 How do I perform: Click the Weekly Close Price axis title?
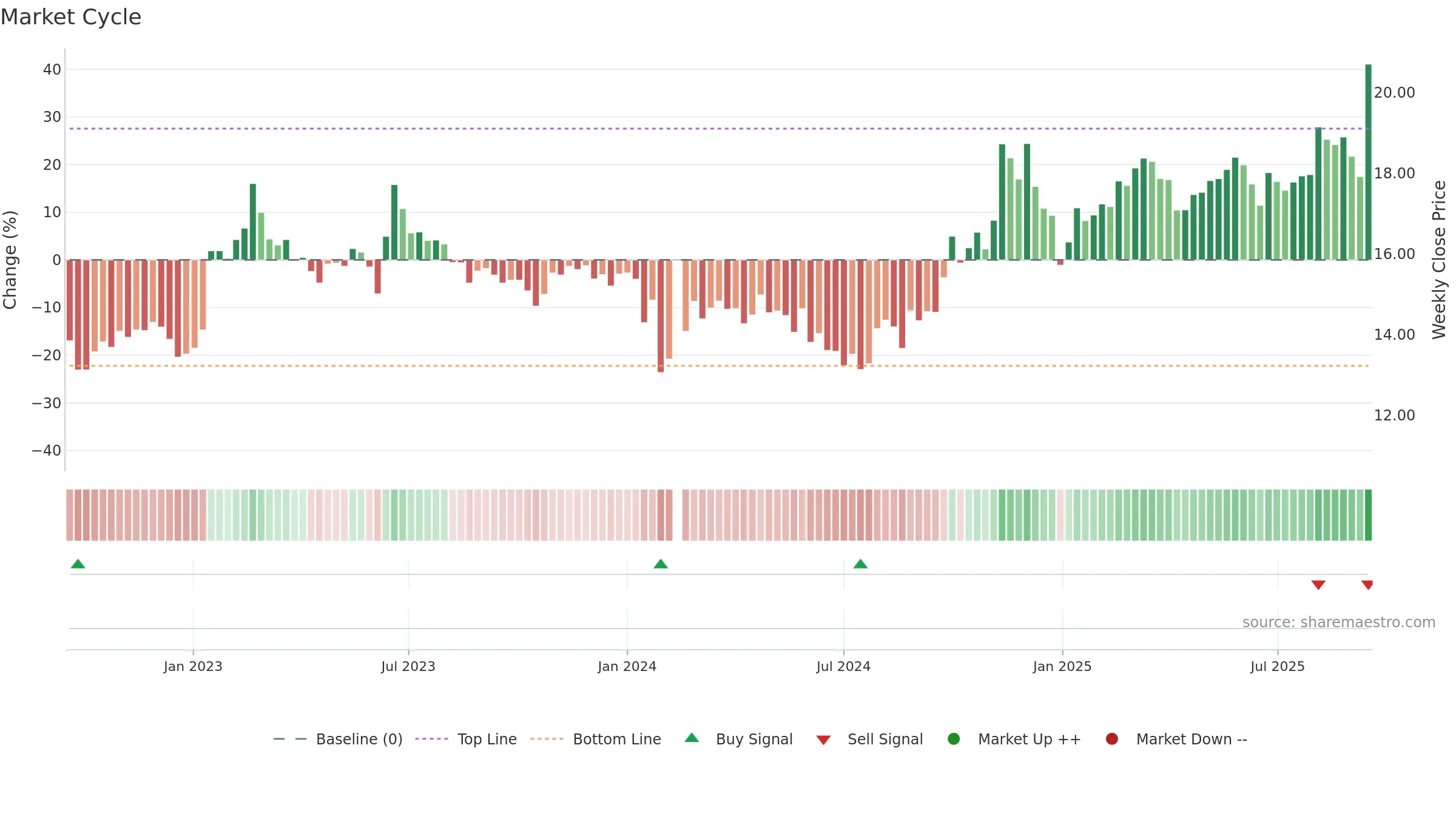point(1439,260)
